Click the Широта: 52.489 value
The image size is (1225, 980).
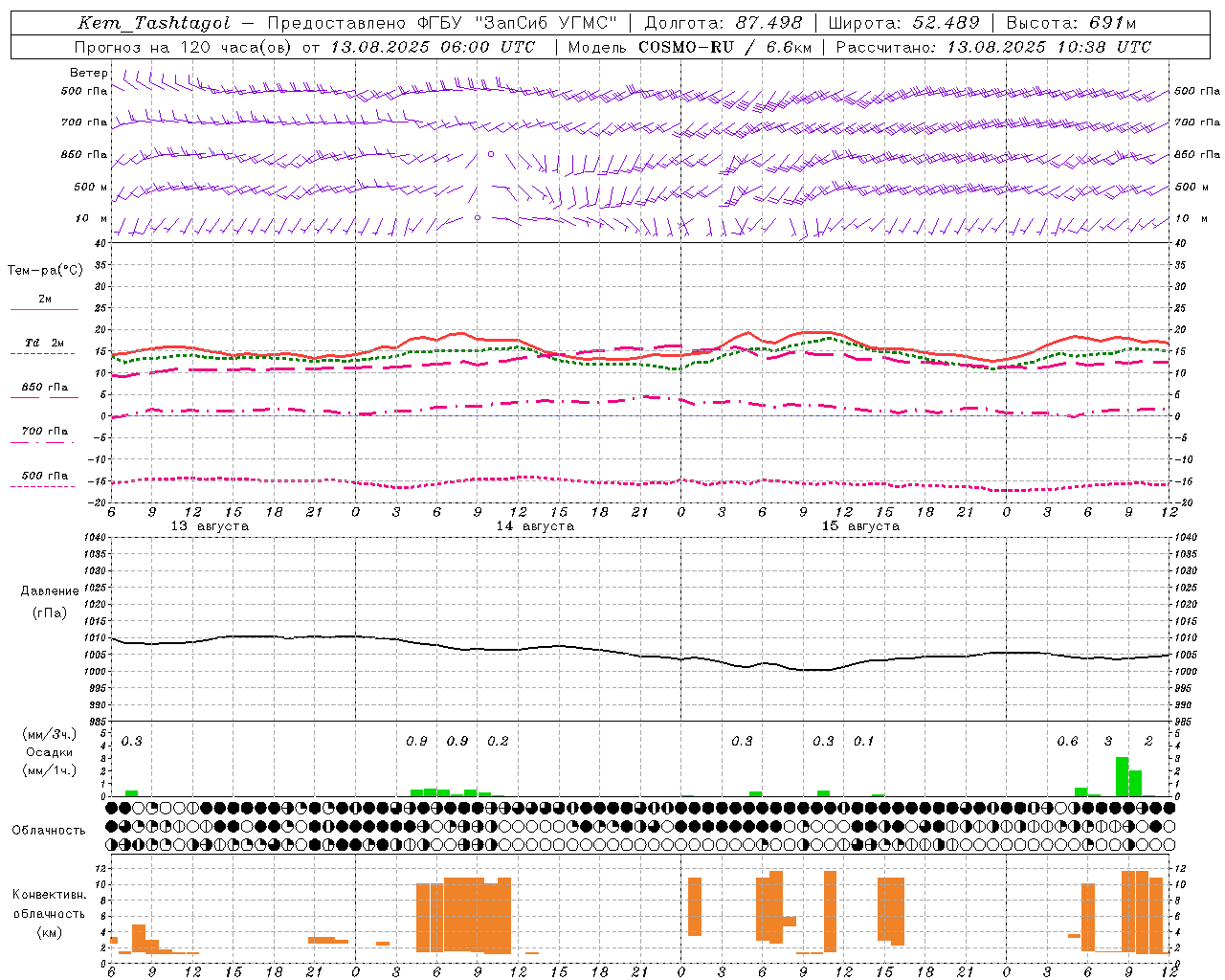tap(903, 23)
